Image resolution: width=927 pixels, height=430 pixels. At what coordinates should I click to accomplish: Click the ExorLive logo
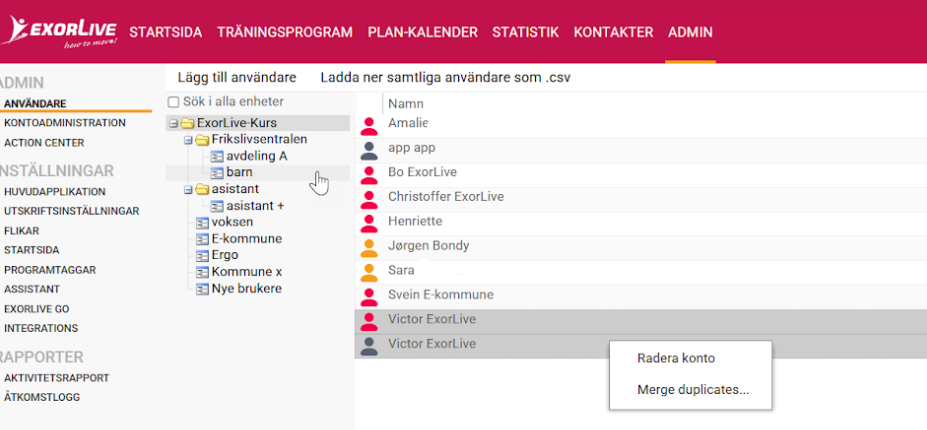point(59,33)
